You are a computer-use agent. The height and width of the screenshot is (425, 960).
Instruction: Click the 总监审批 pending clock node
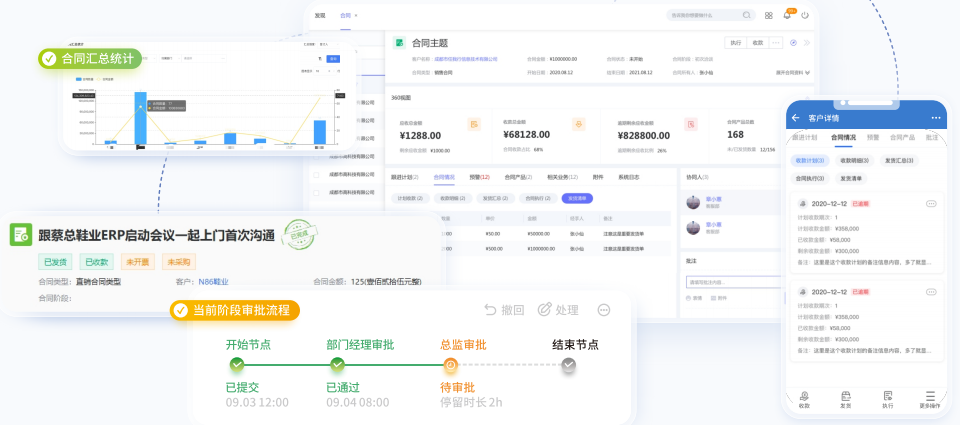451,366
